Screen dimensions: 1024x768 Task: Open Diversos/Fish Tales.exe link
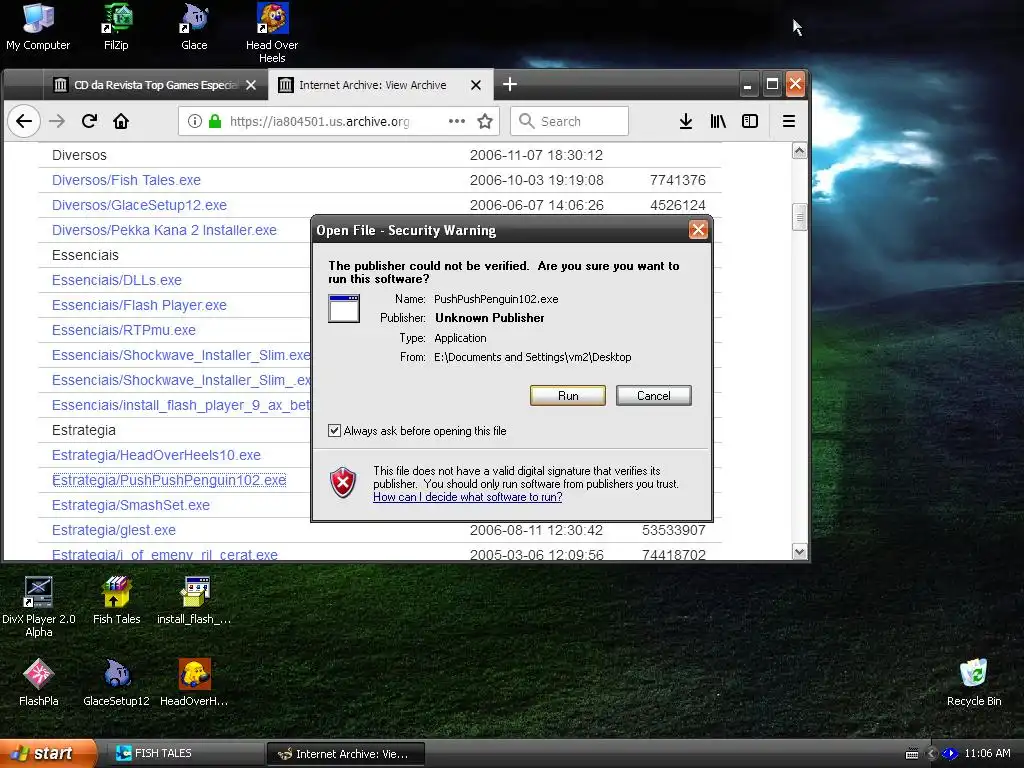point(126,180)
